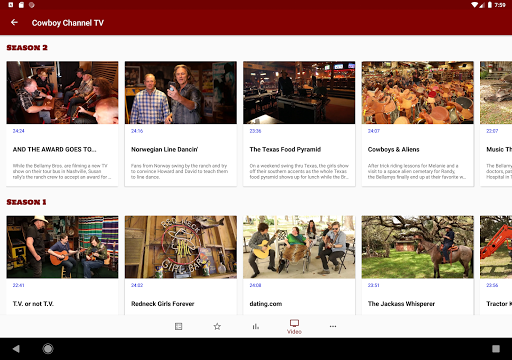Open the Norwegian Line Dancin' thumbnail

[x=181, y=92]
